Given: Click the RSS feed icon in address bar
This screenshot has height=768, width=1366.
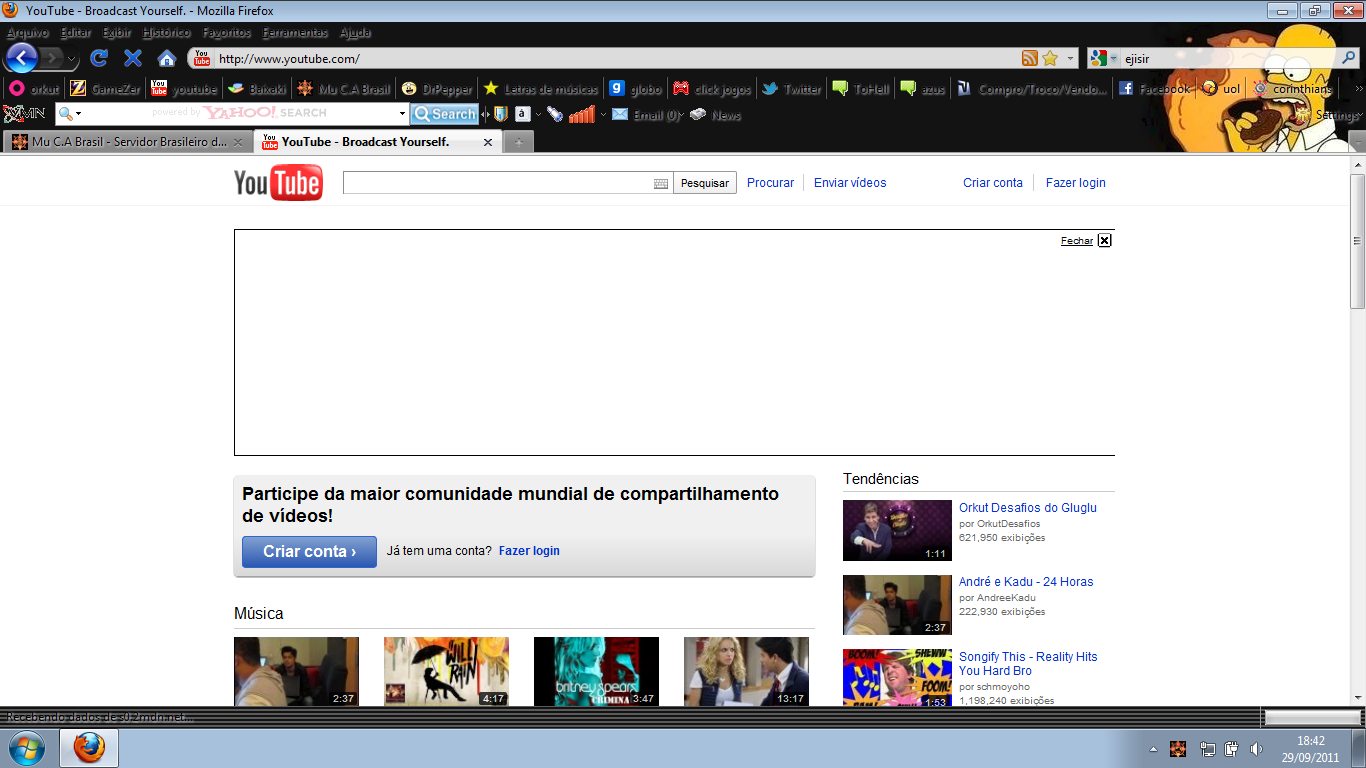Looking at the screenshot, I should point(1029,58).
